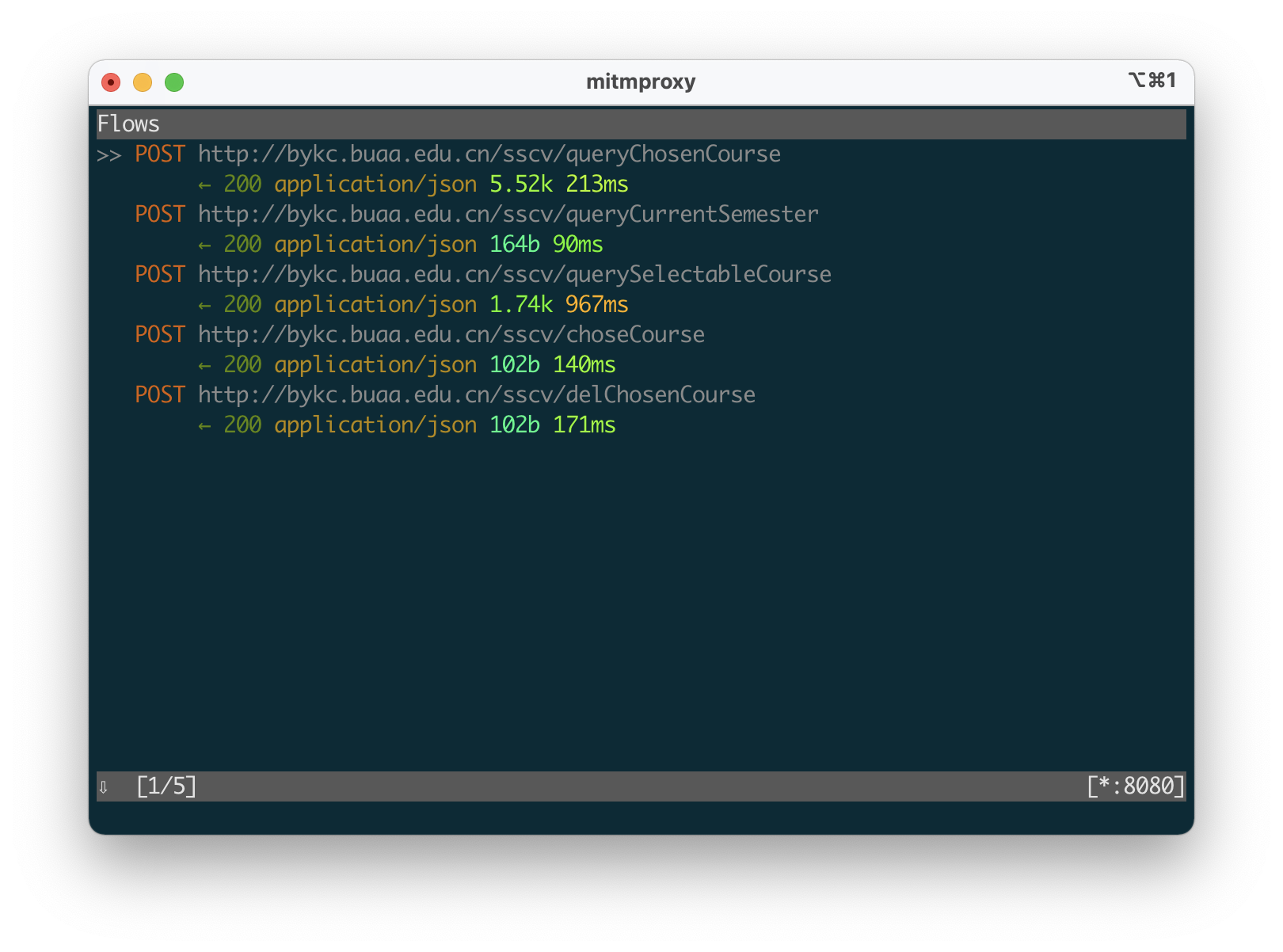Click the [*:8080] listening port indicator
The height and width of the screenshot is (952, 1283).
[1136, 786]
